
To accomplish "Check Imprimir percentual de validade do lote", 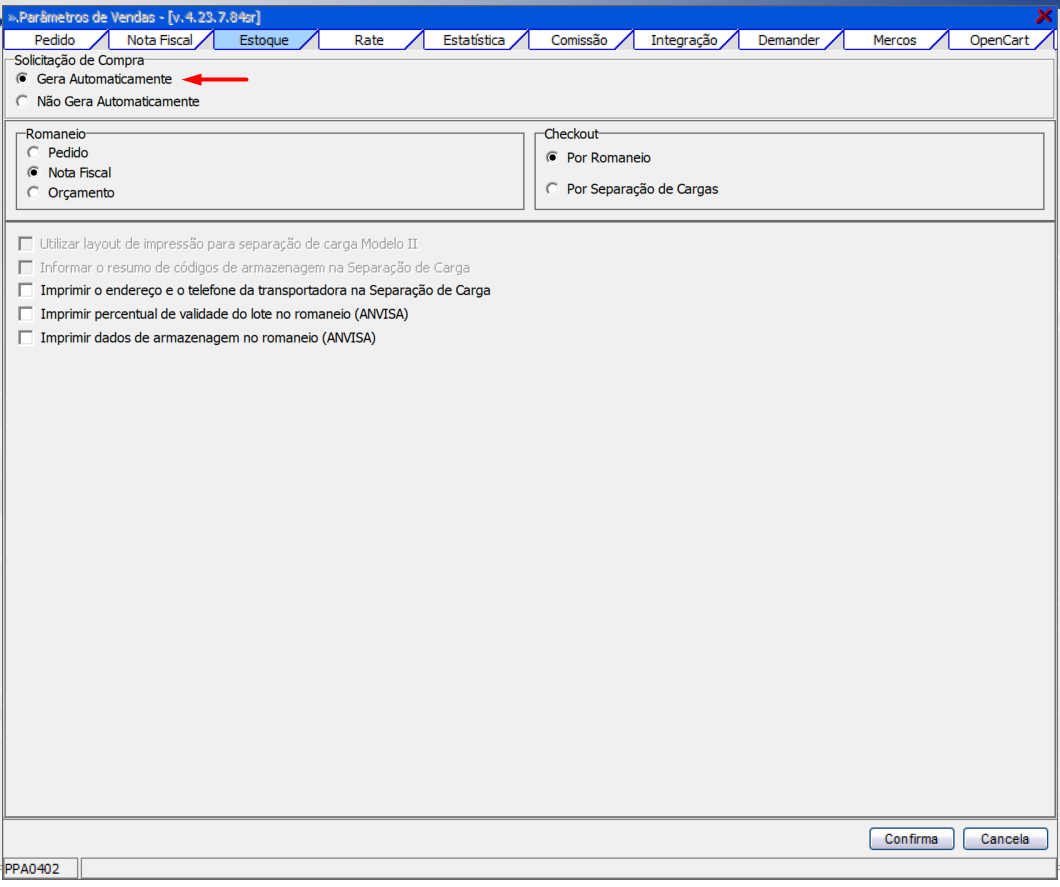I will 26,314.
